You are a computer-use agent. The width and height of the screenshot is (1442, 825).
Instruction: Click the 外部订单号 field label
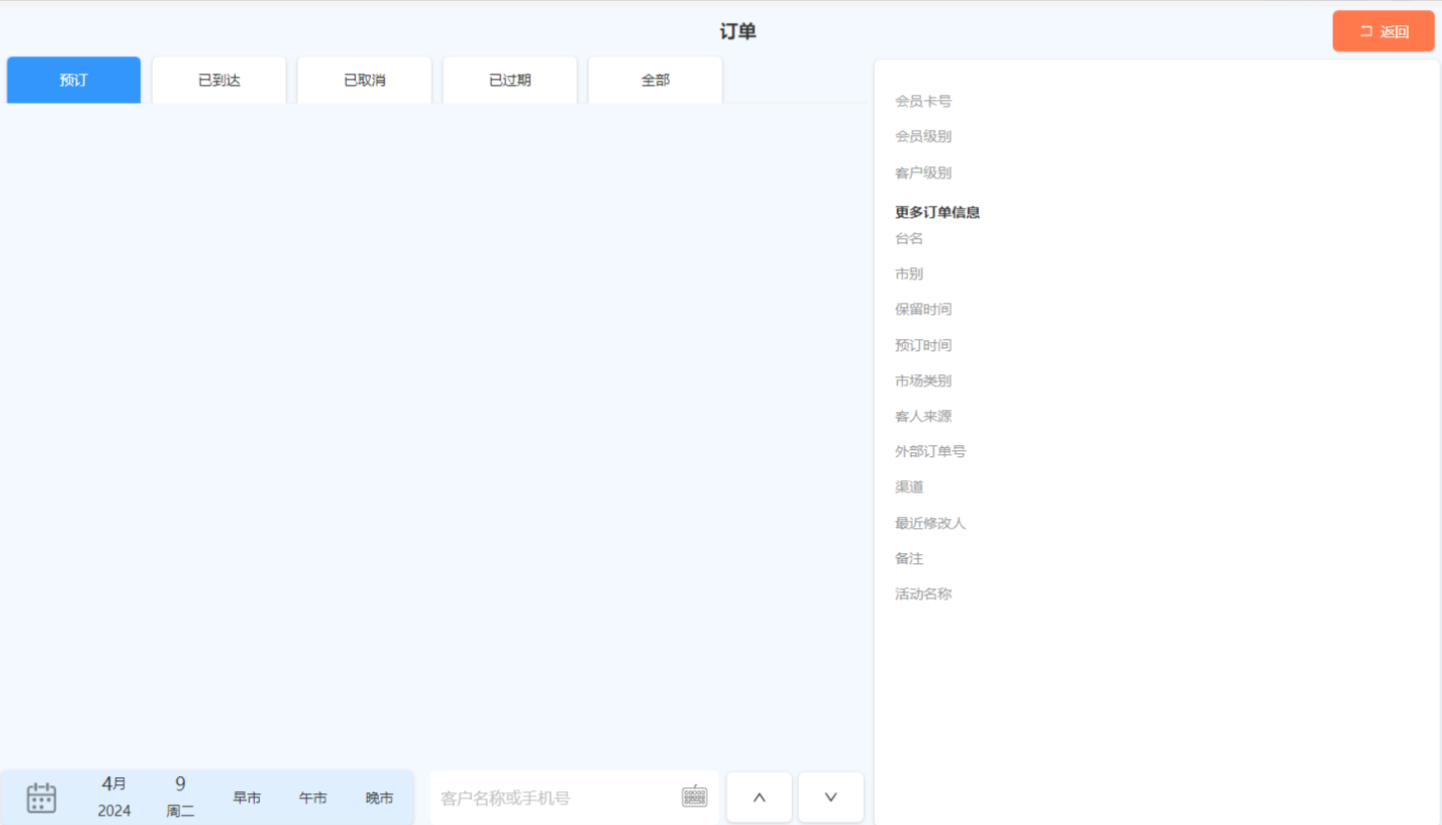[930, 451]
